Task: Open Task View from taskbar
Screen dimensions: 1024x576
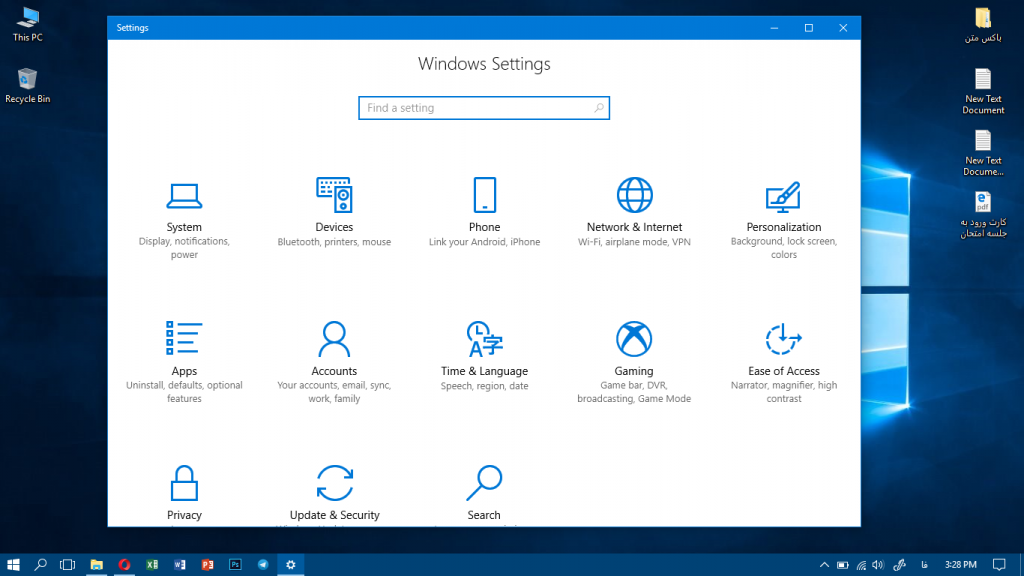Action: [x=67, y=564]
